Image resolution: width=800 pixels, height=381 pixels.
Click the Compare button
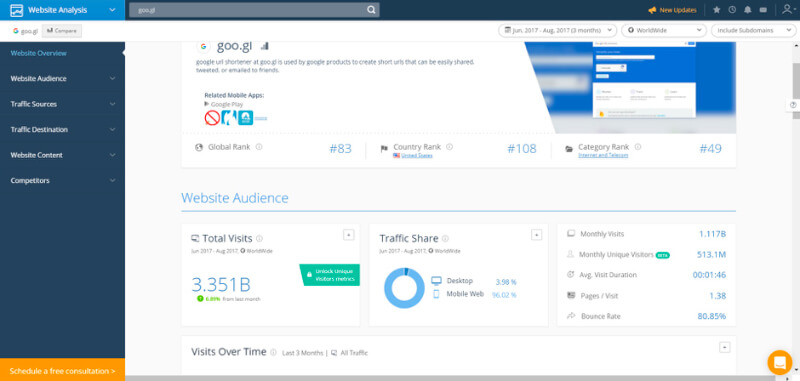[62, 31]
